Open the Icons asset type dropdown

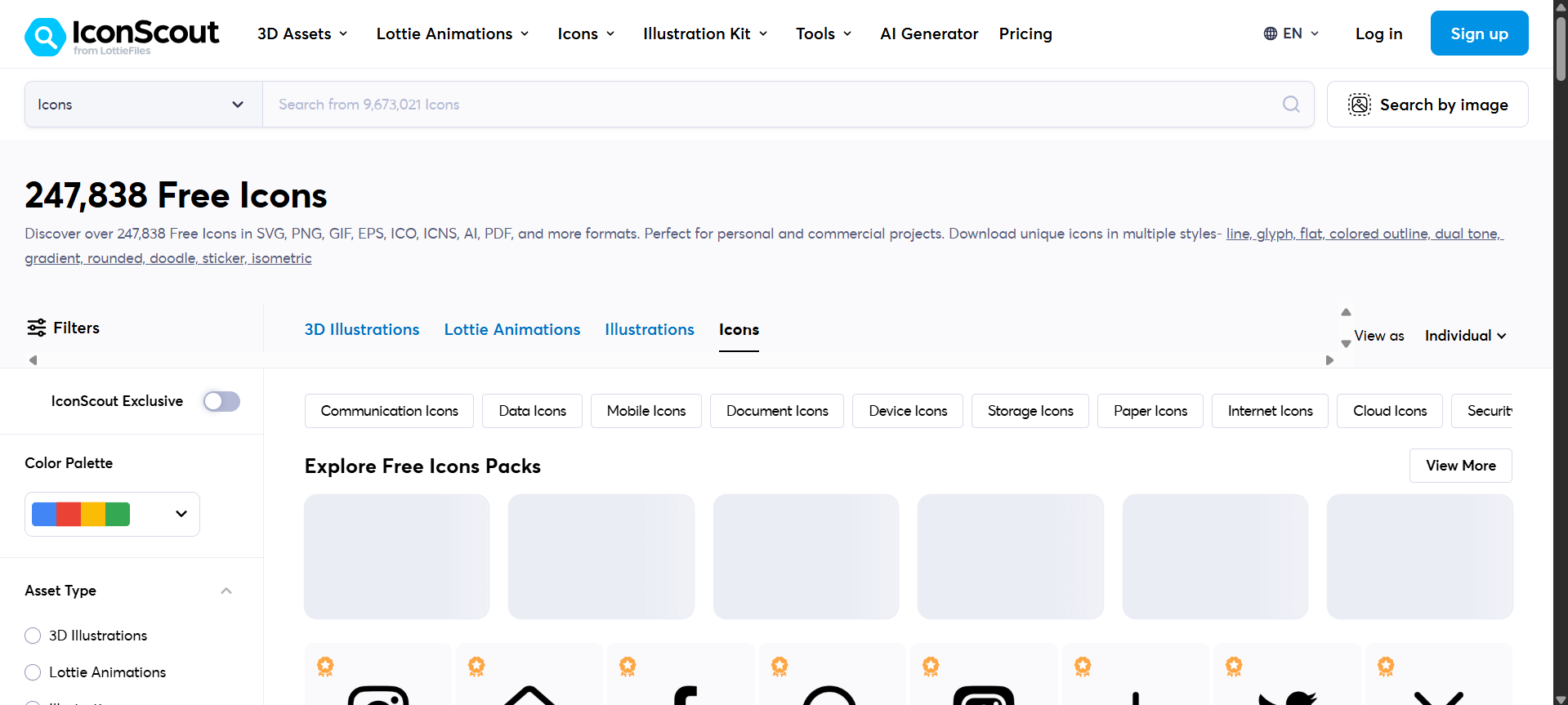(x=143, y=105)
